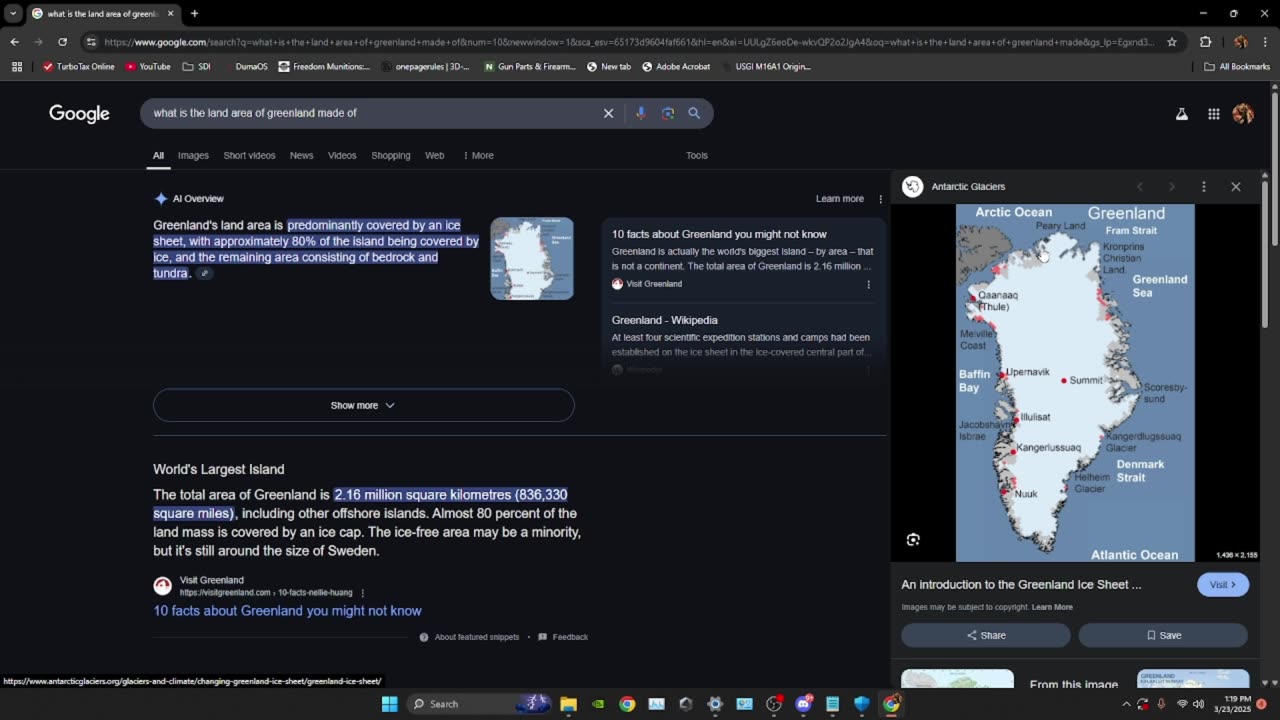The width and height of the screenshot is (1280, 720).
Task: Open options for Visit Greenland source card
Action: click(x=868, y=284)
